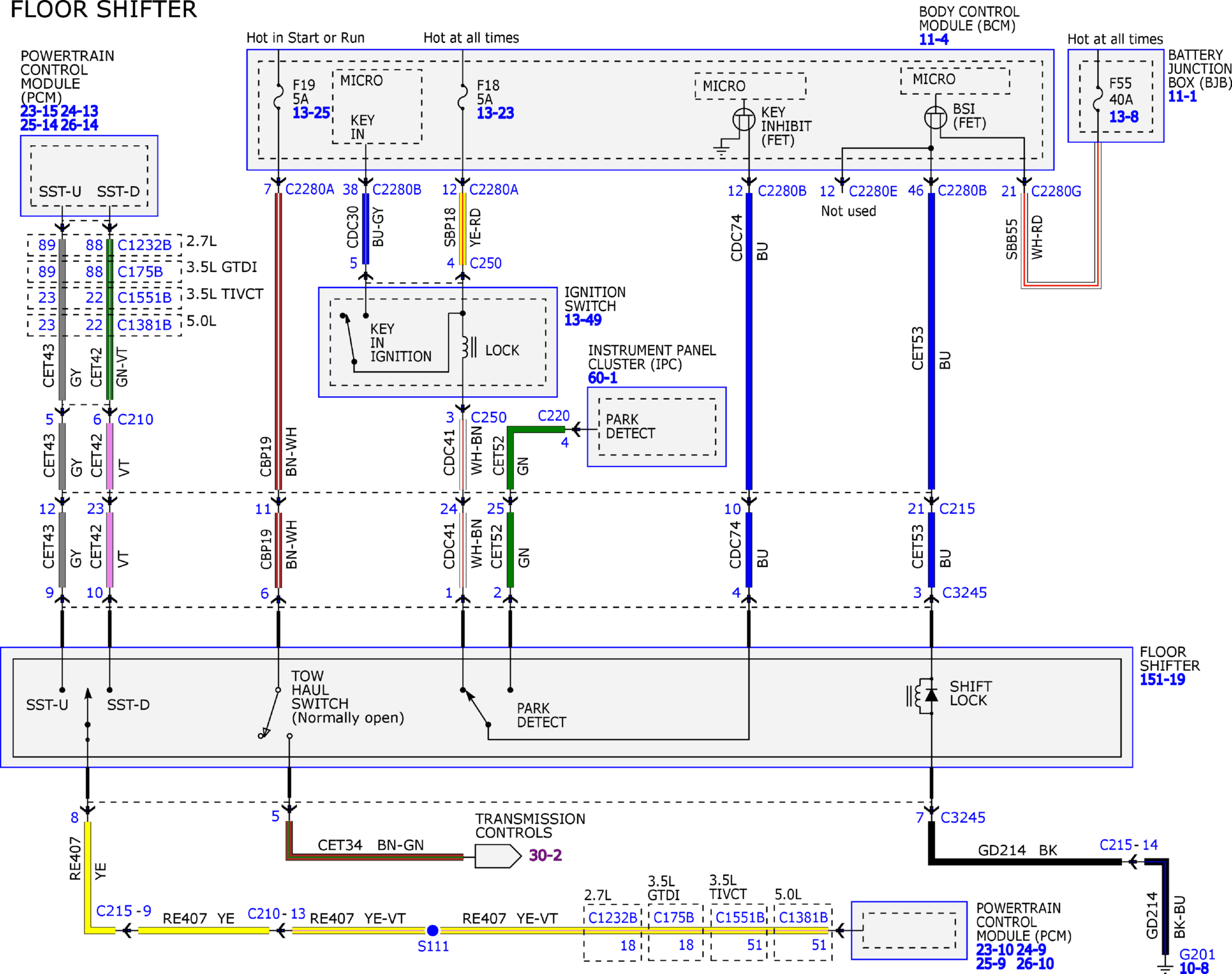Open Ignition Switch reference 13-49
This screenshot has width=1232, height=974.
(x=583, y=320)
